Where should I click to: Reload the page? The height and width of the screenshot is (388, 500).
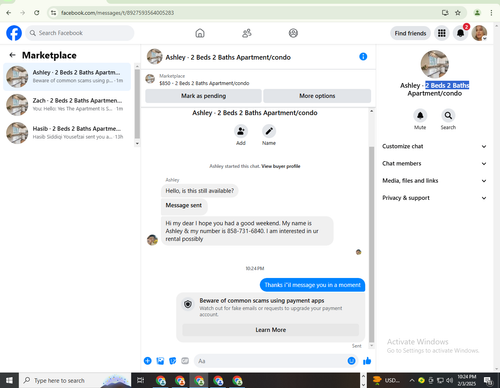[x=37, y=13]
